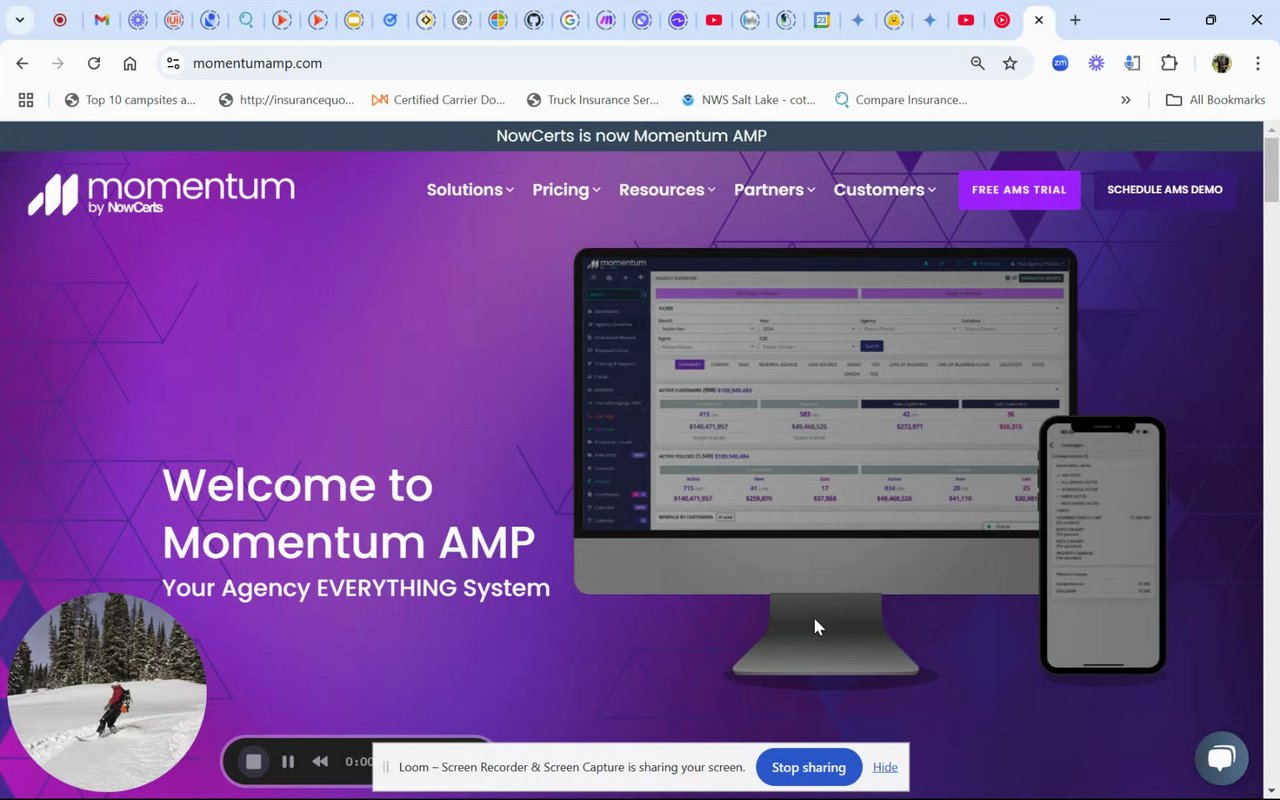The width and height of the screenshot is (1280, 800).
Task: Click the Loom webcam bubble
Action: (x=107, y=692)
